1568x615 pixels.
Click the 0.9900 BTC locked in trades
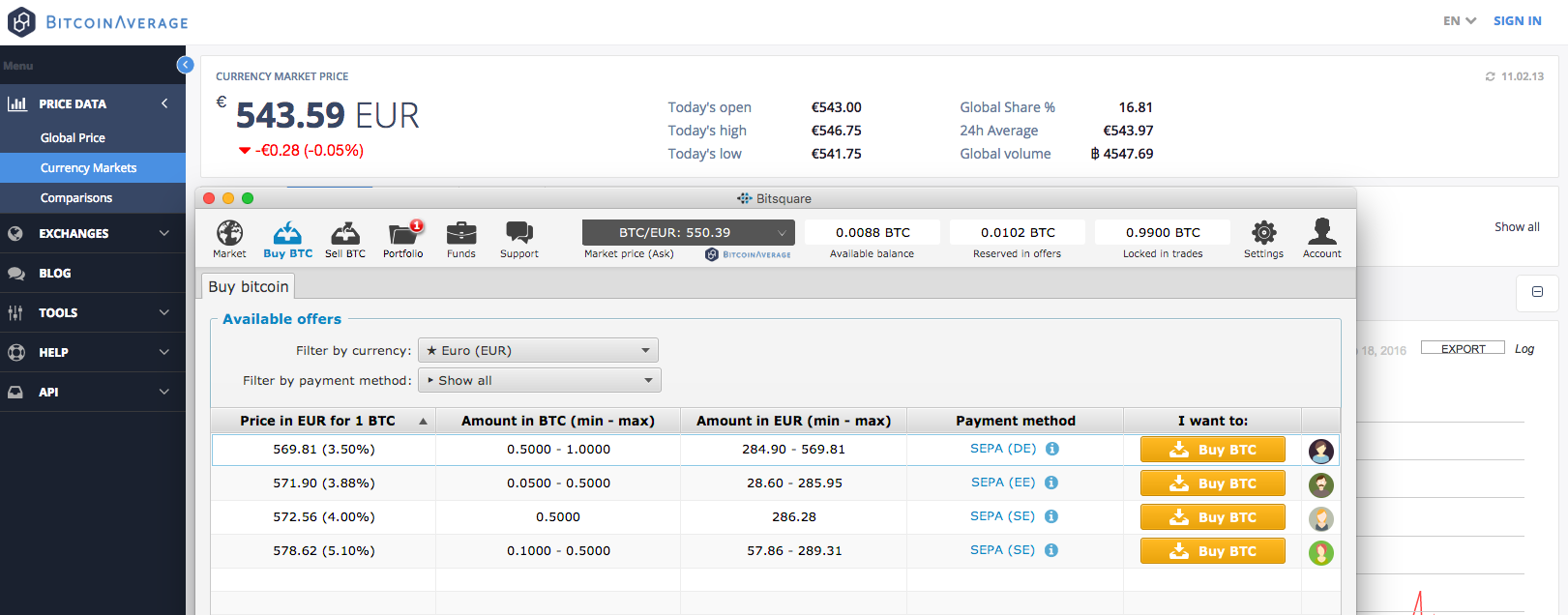(x=1163, y=232)
